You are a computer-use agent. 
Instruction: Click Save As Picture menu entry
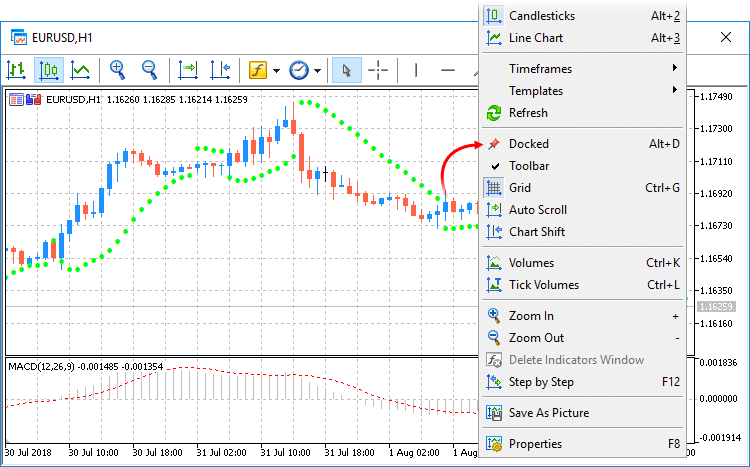click(583, 413)
